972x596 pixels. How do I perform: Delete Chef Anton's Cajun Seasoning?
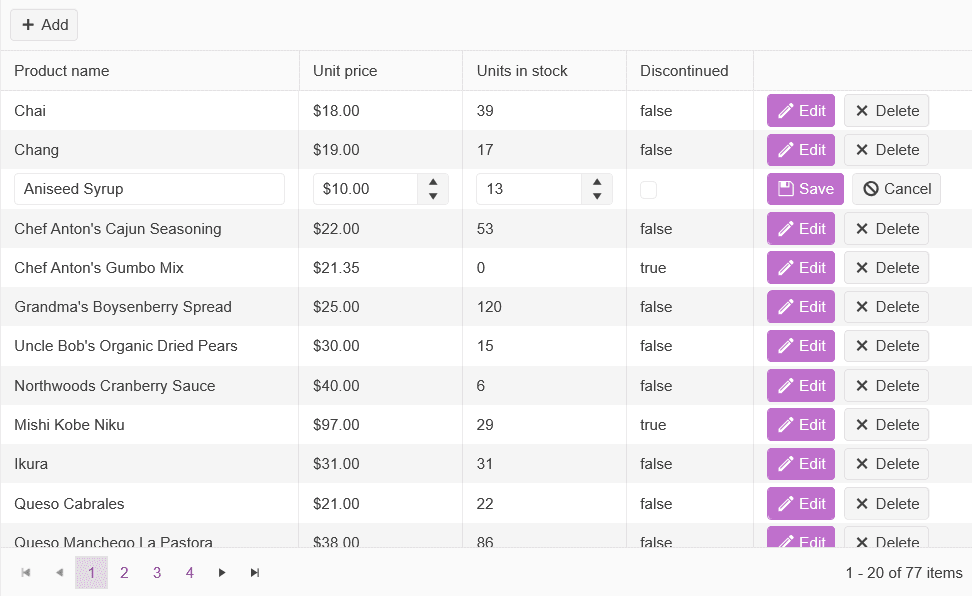(886, 229)
